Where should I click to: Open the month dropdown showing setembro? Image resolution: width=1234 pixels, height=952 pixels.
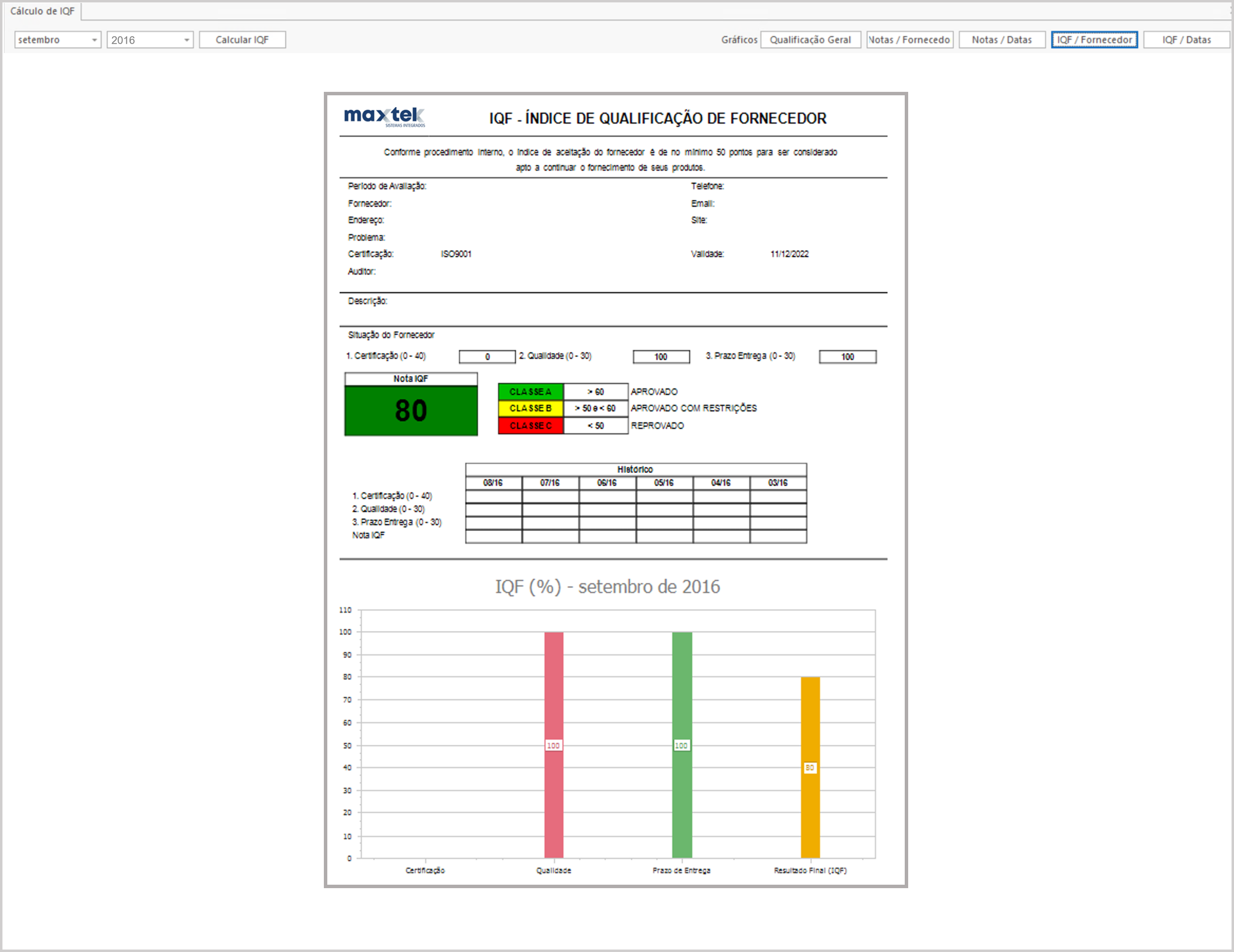[57, 39]
